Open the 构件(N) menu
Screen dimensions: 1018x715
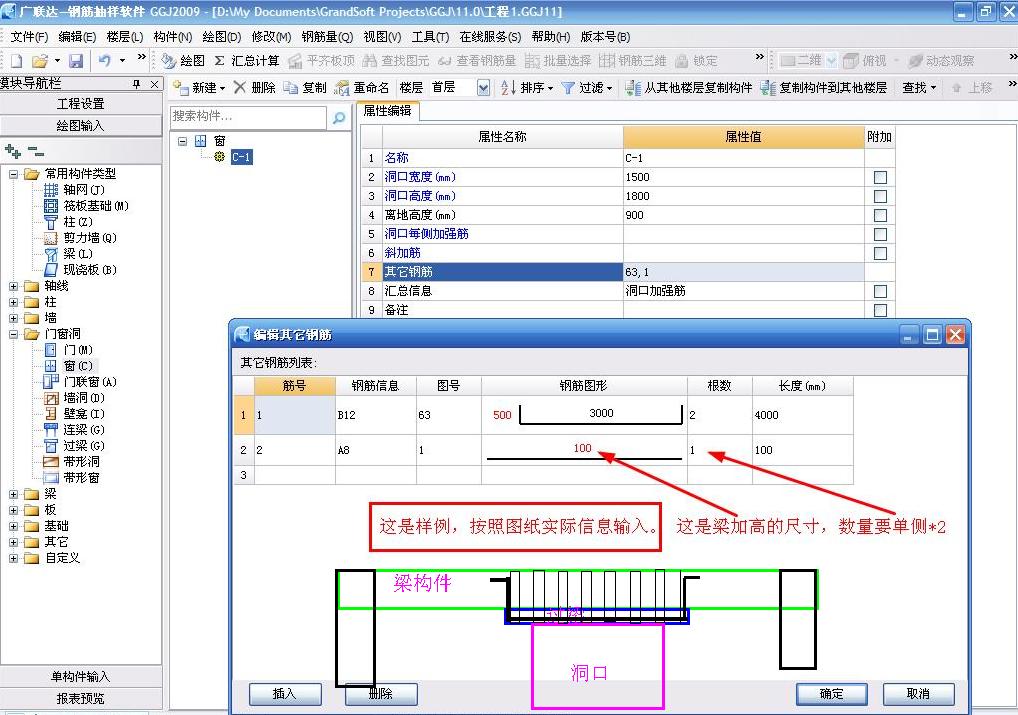[x=173, y=37]
